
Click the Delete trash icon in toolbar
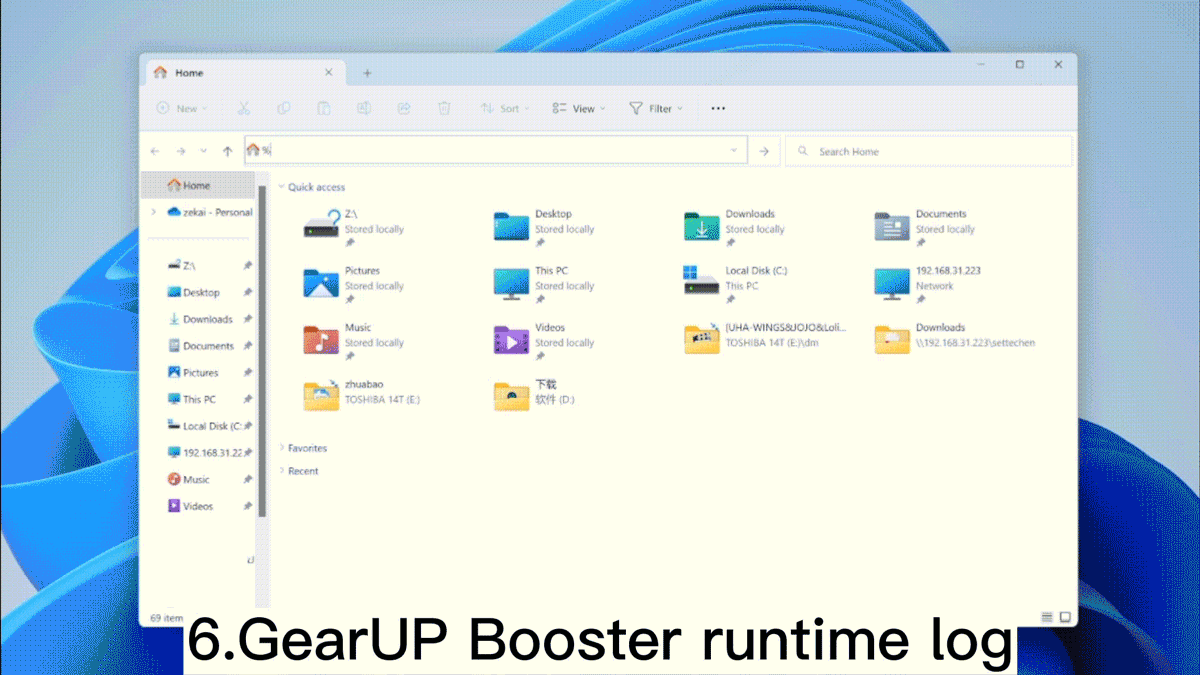(x=444, y=108)
